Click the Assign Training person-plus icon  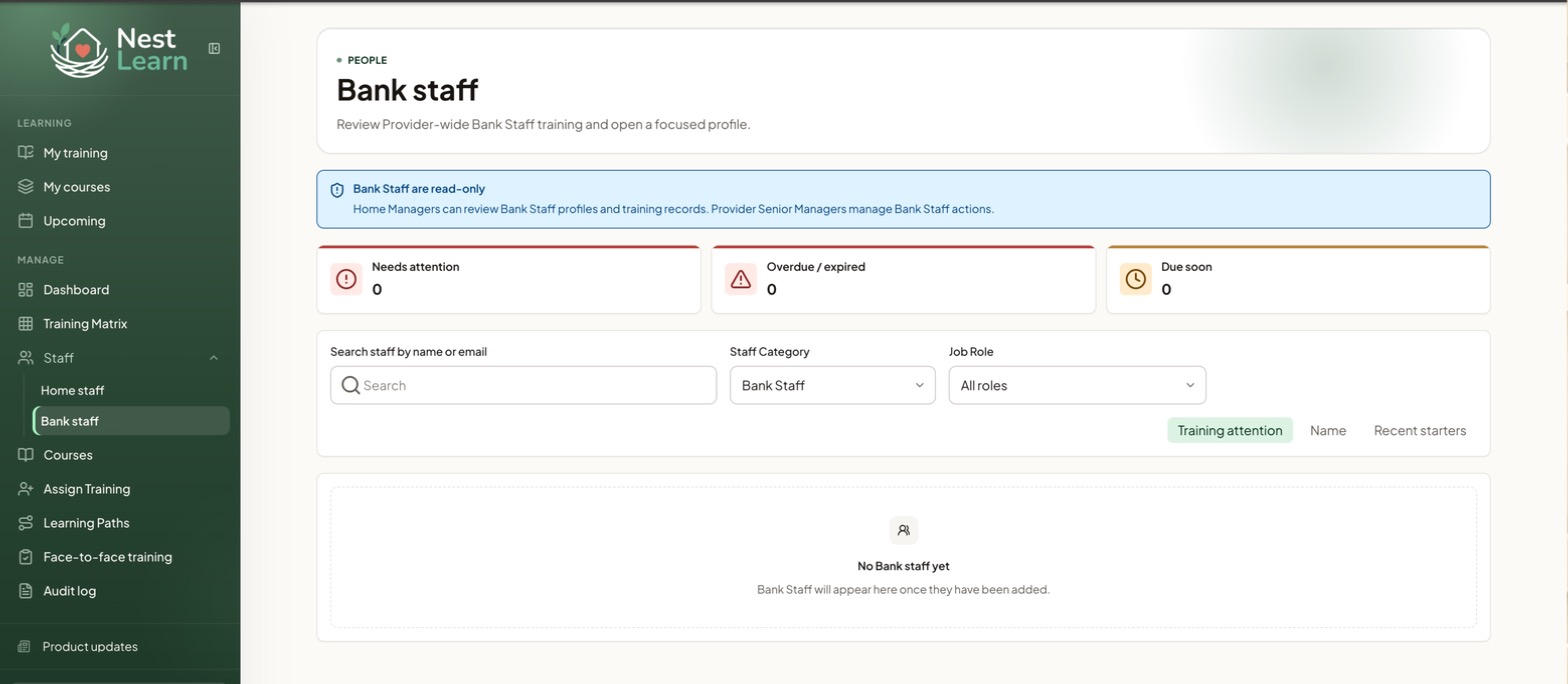click(26, 489)
